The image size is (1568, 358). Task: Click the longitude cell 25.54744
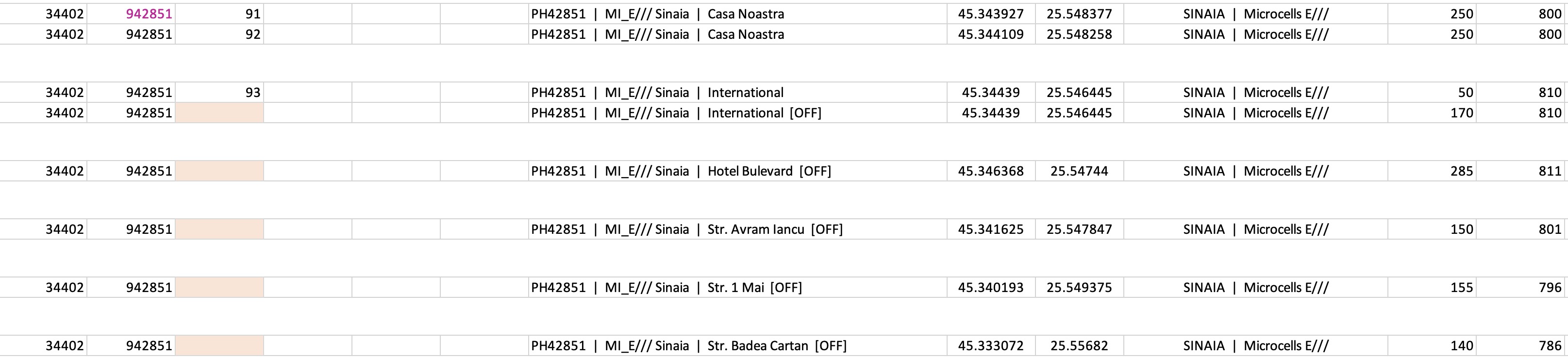click(1079, 171)
